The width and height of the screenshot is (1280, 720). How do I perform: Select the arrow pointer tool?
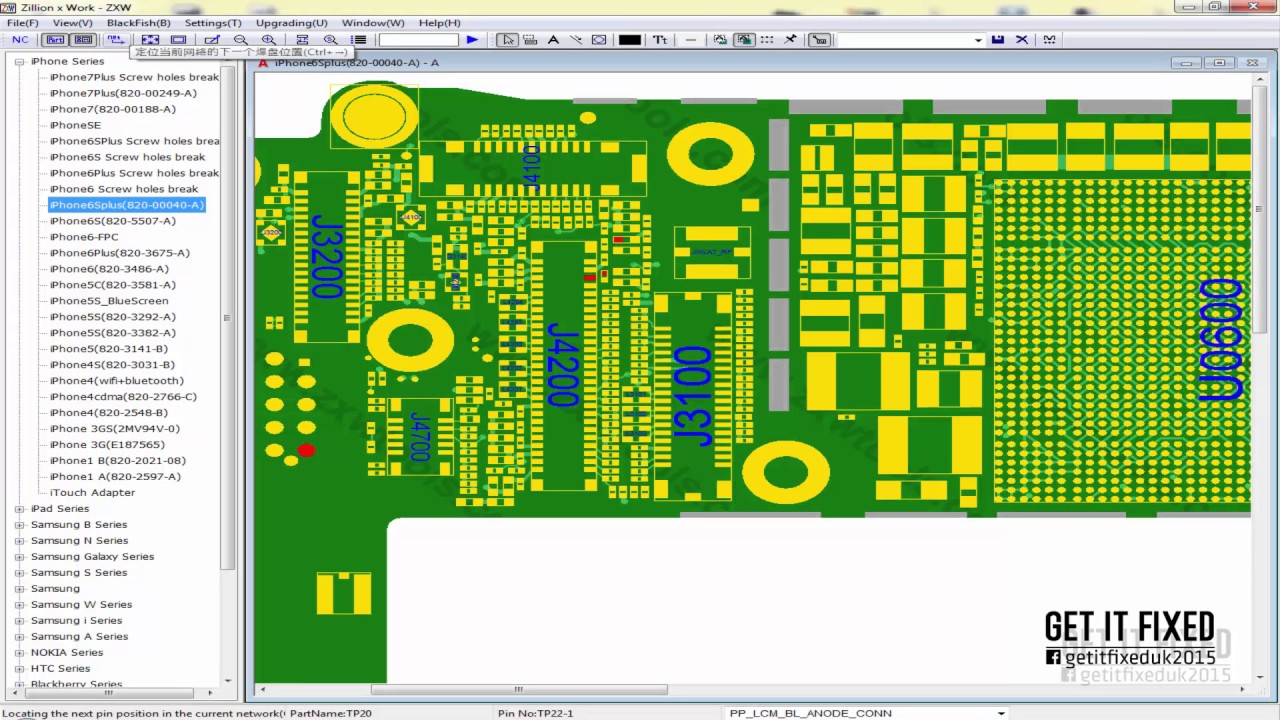click(x=508, y=40)
